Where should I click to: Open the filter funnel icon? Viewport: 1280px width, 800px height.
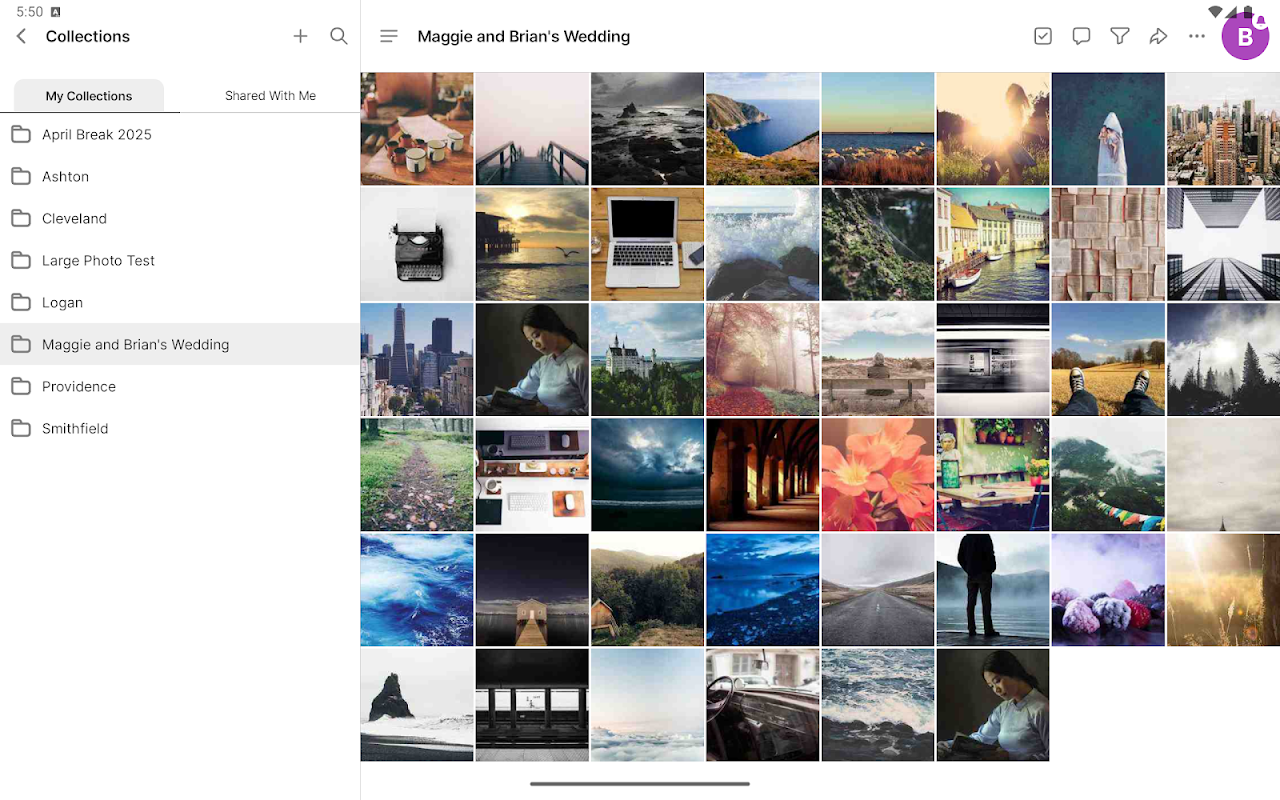pos(1120,36)
